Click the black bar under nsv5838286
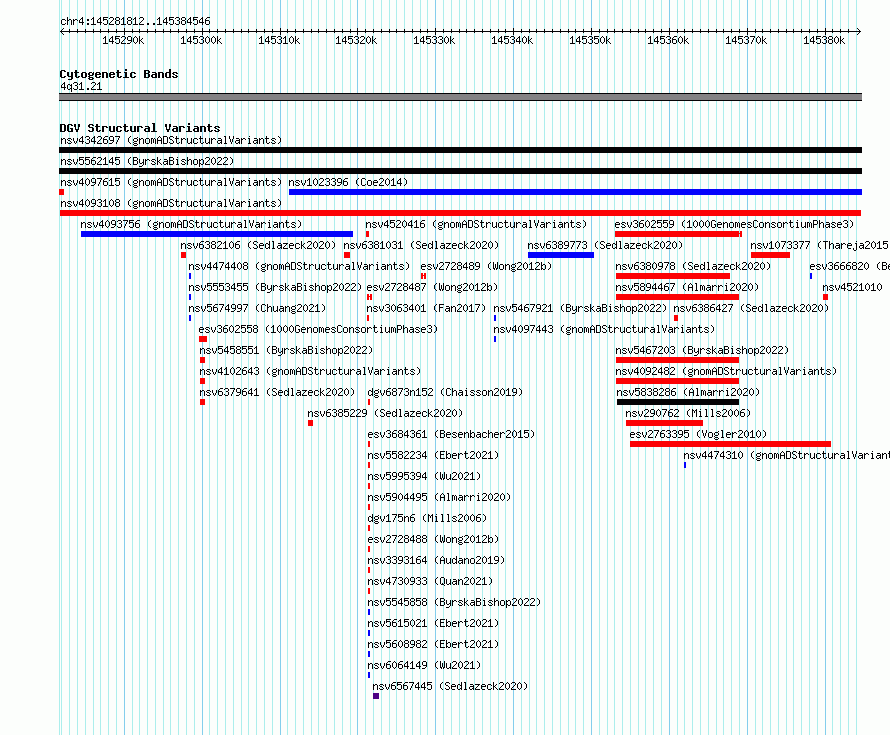The height and width of the screenshot is (735, 890). point(678,402)
